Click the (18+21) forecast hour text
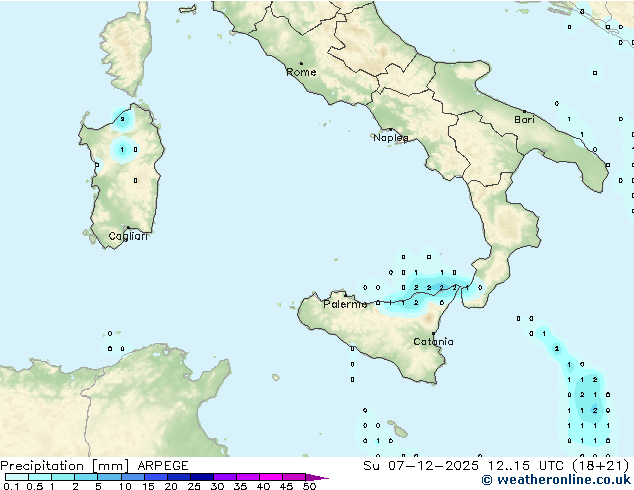The height and width of the screenshot is (490, 634). (x=601, y=466)
